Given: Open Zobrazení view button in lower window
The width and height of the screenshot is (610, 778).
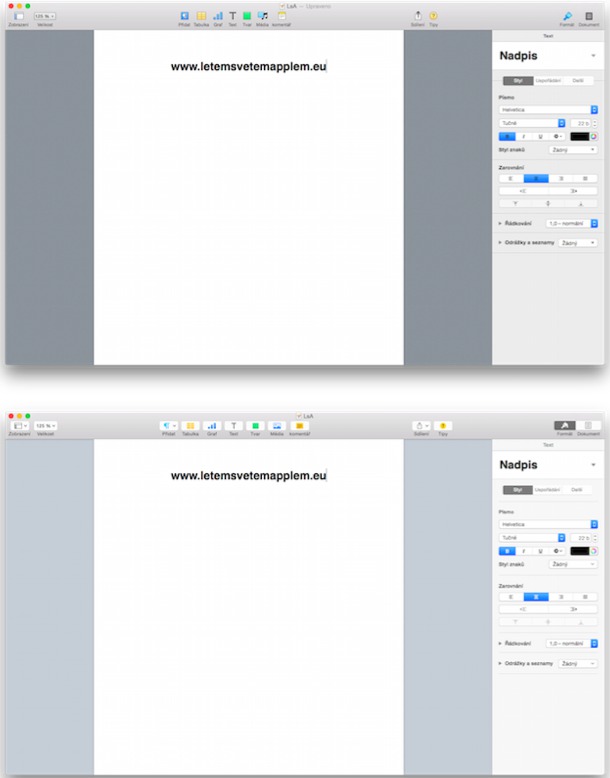Looking at the screenshot, I should (19, 426).
